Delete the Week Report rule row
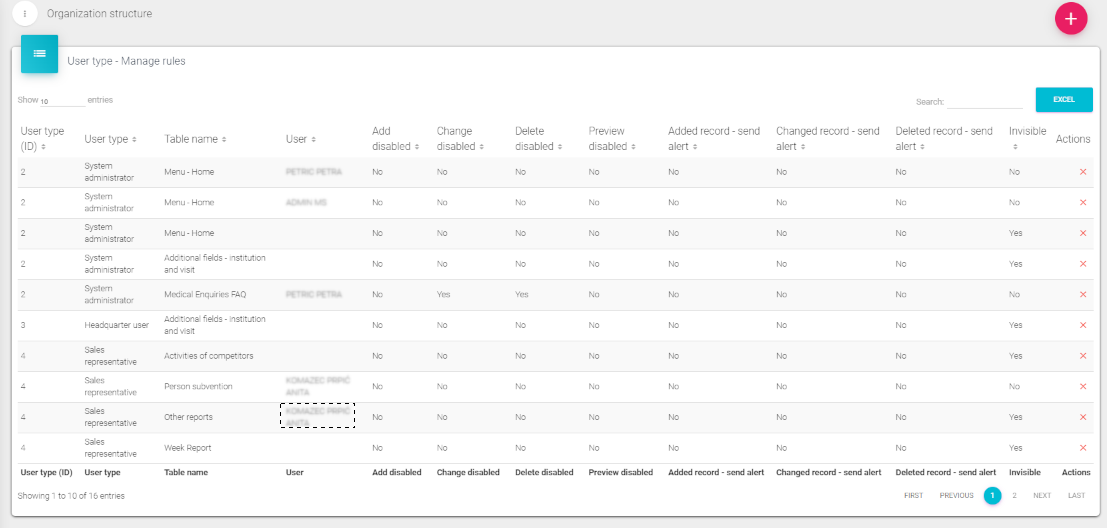Viewport: 1107px width, 528px height. point(1082,448)
